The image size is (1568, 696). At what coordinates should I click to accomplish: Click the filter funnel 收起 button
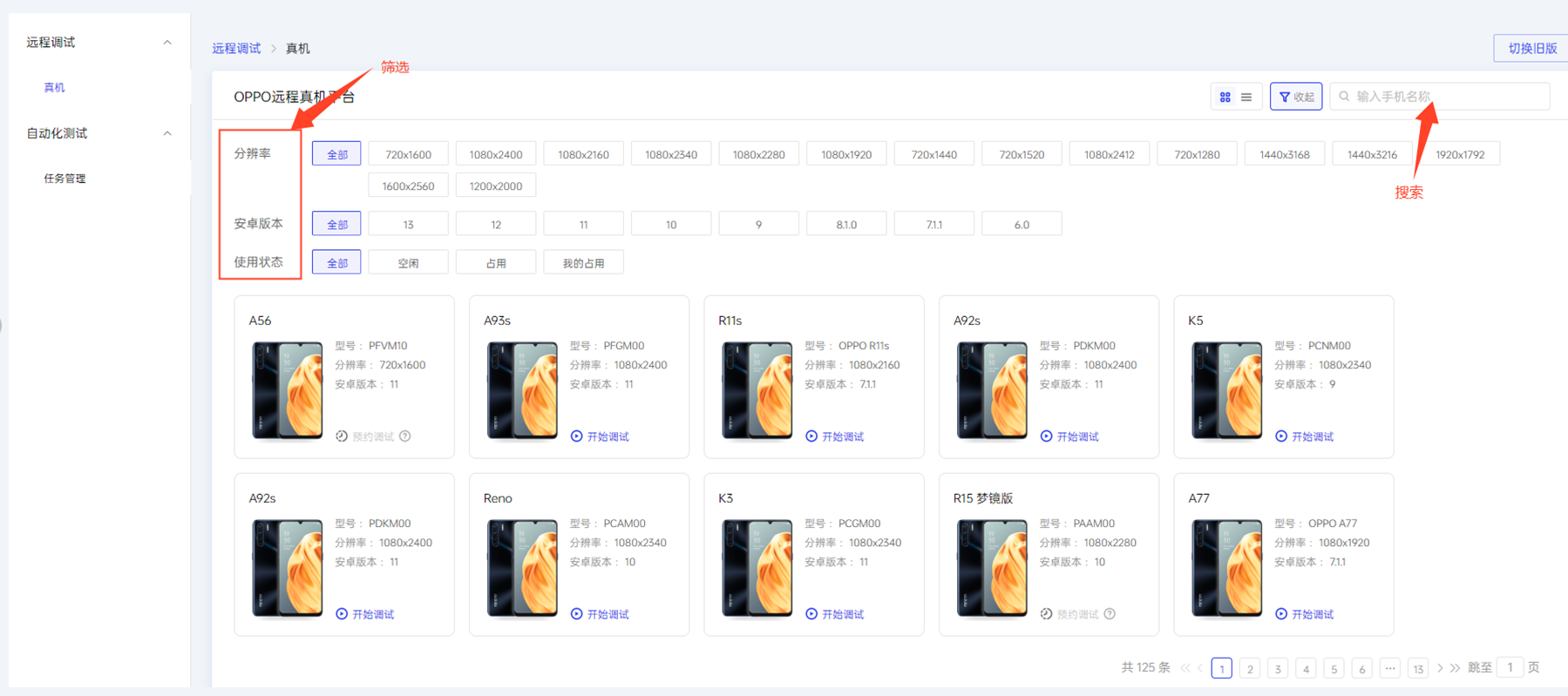[x=1295, y=97]
